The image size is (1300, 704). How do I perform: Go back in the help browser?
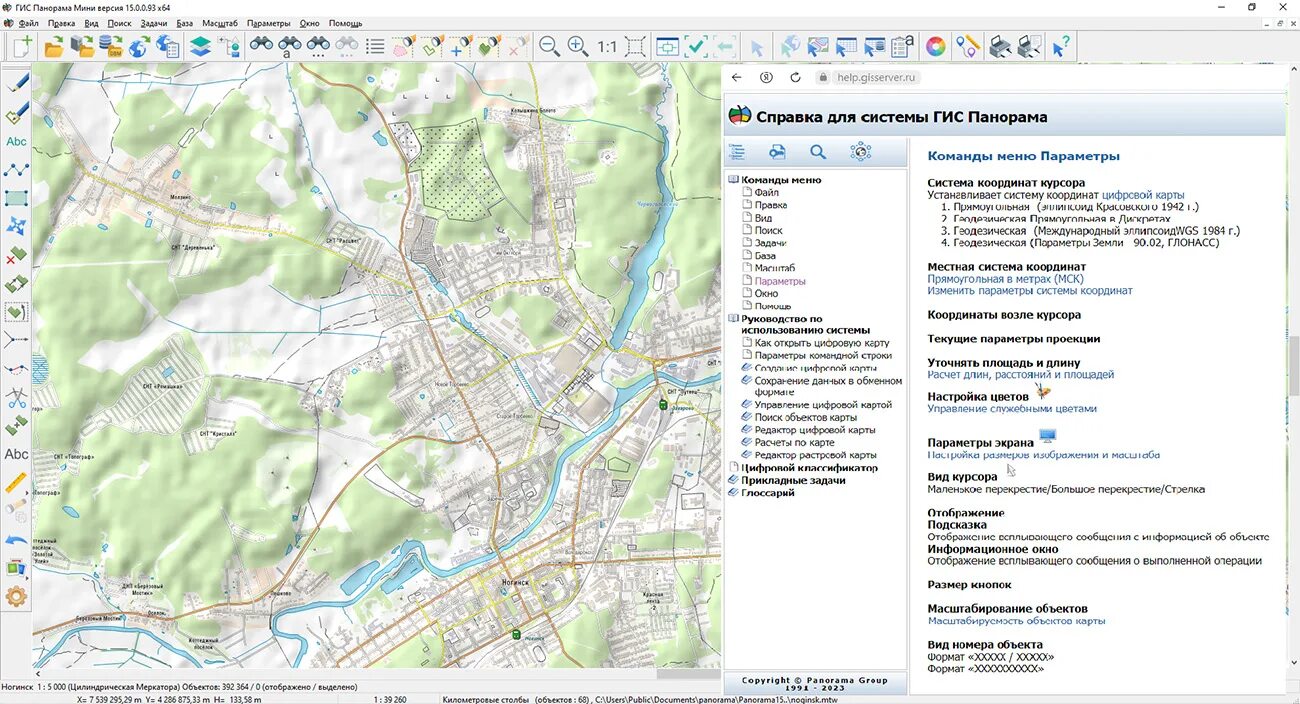click(737, 77)
